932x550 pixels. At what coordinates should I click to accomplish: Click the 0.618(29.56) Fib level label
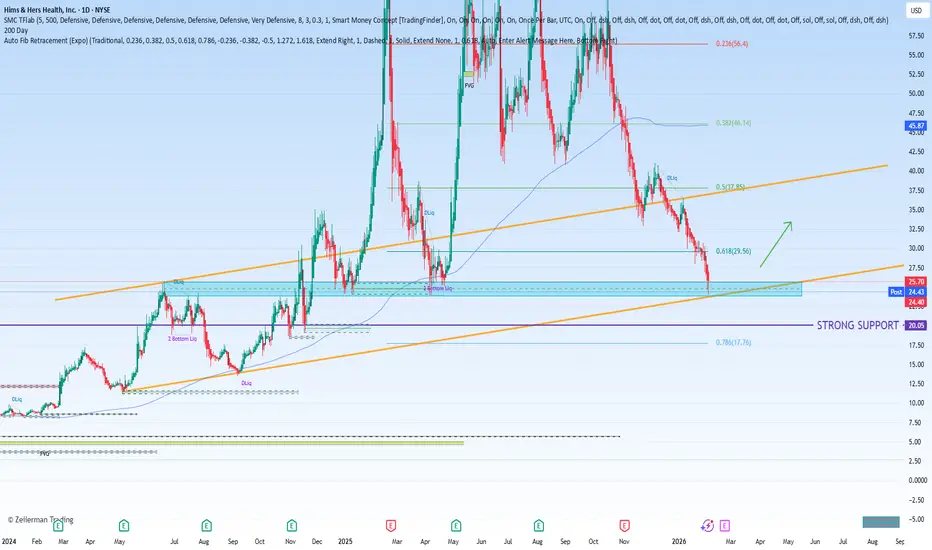pos(733,252)
